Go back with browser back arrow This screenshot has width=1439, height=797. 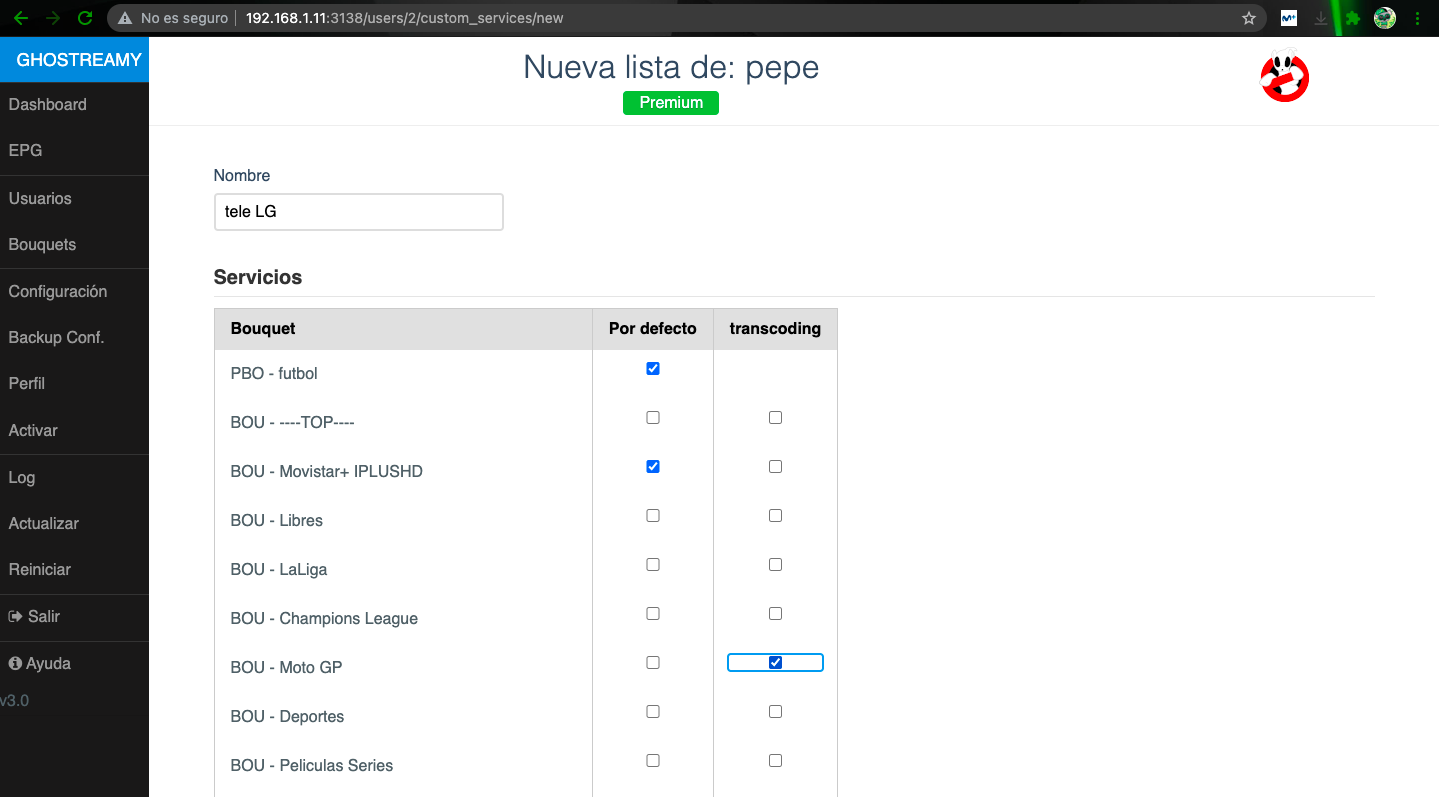point(21,18)
